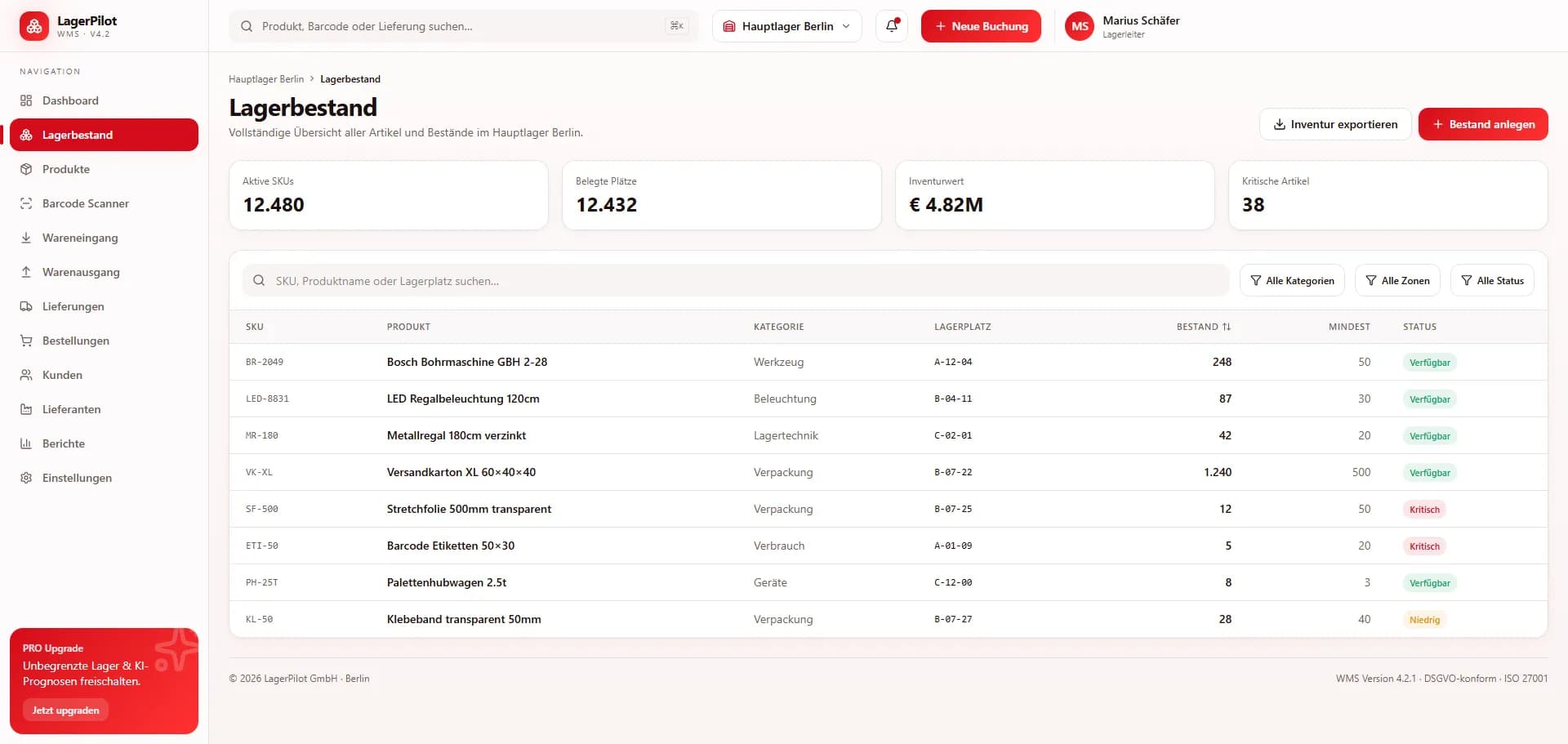Focus the global product and barcode search field

[464, 26]
